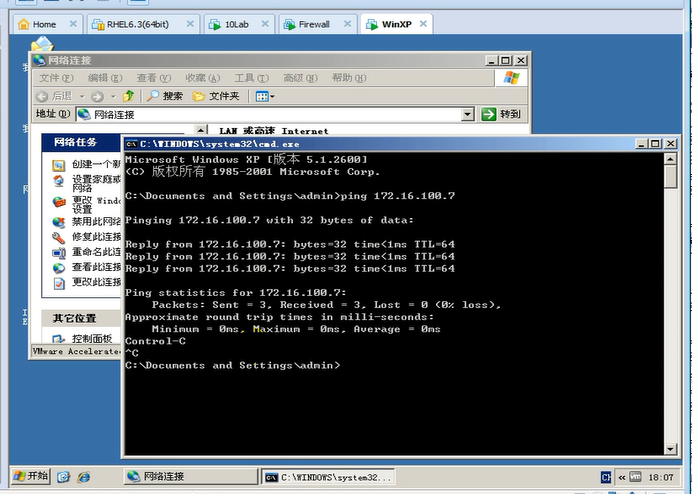Open the 编辑(E) menu
Viewport: 692px width, 494px height.
pyautogui.click(x=105, y=78)
